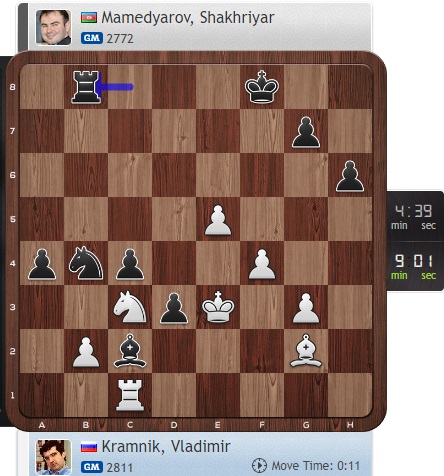Click the Azerbaijan flag icon
Viewport: 444px width, 476px height.
pos(89,17)
